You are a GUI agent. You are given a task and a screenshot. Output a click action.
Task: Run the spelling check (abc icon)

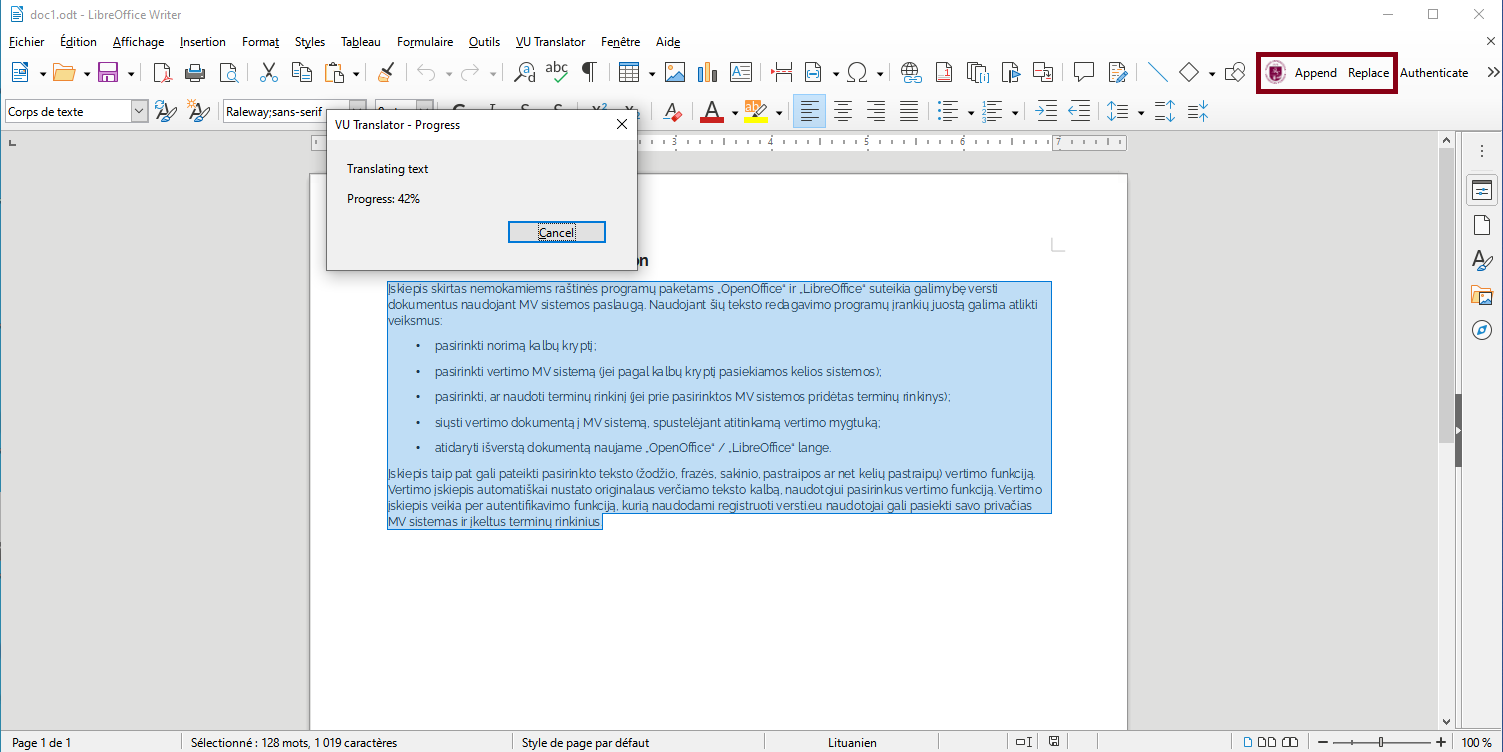557,72
